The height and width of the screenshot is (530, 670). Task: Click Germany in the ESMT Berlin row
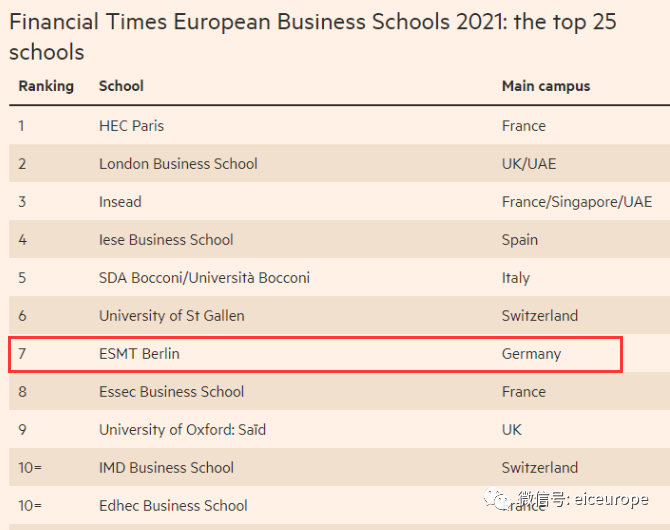(531, 354)
